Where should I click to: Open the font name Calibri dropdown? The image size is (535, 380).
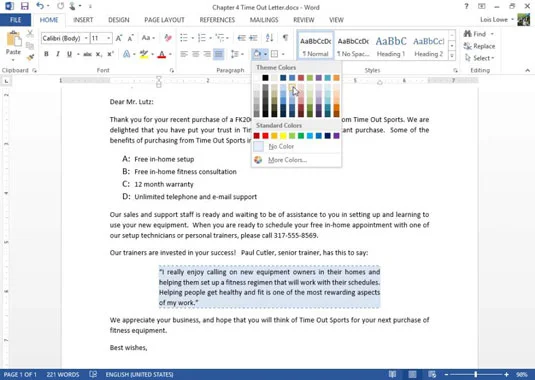pyautogui.click(x=86, y=38)
